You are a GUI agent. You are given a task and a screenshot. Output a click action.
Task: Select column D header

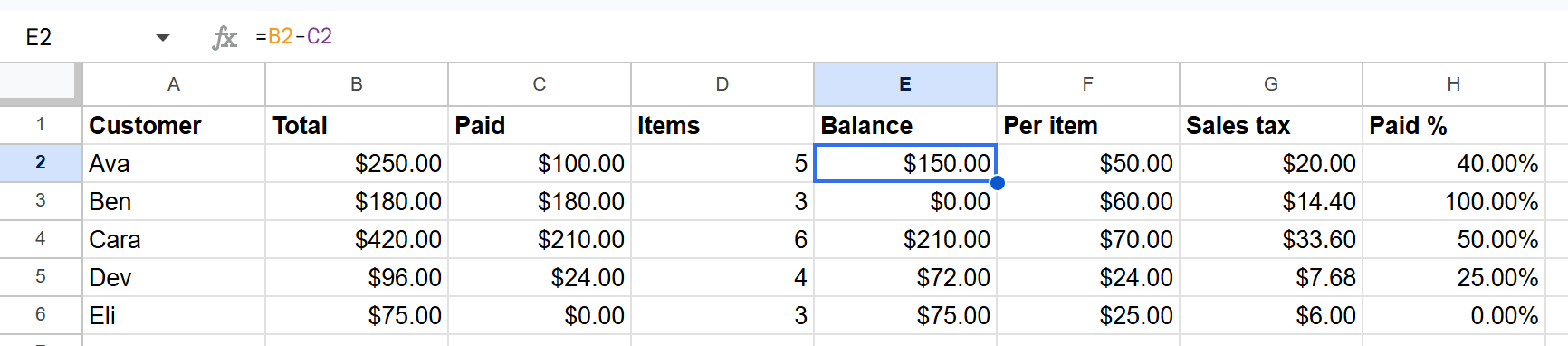click(x=722, y=84)
